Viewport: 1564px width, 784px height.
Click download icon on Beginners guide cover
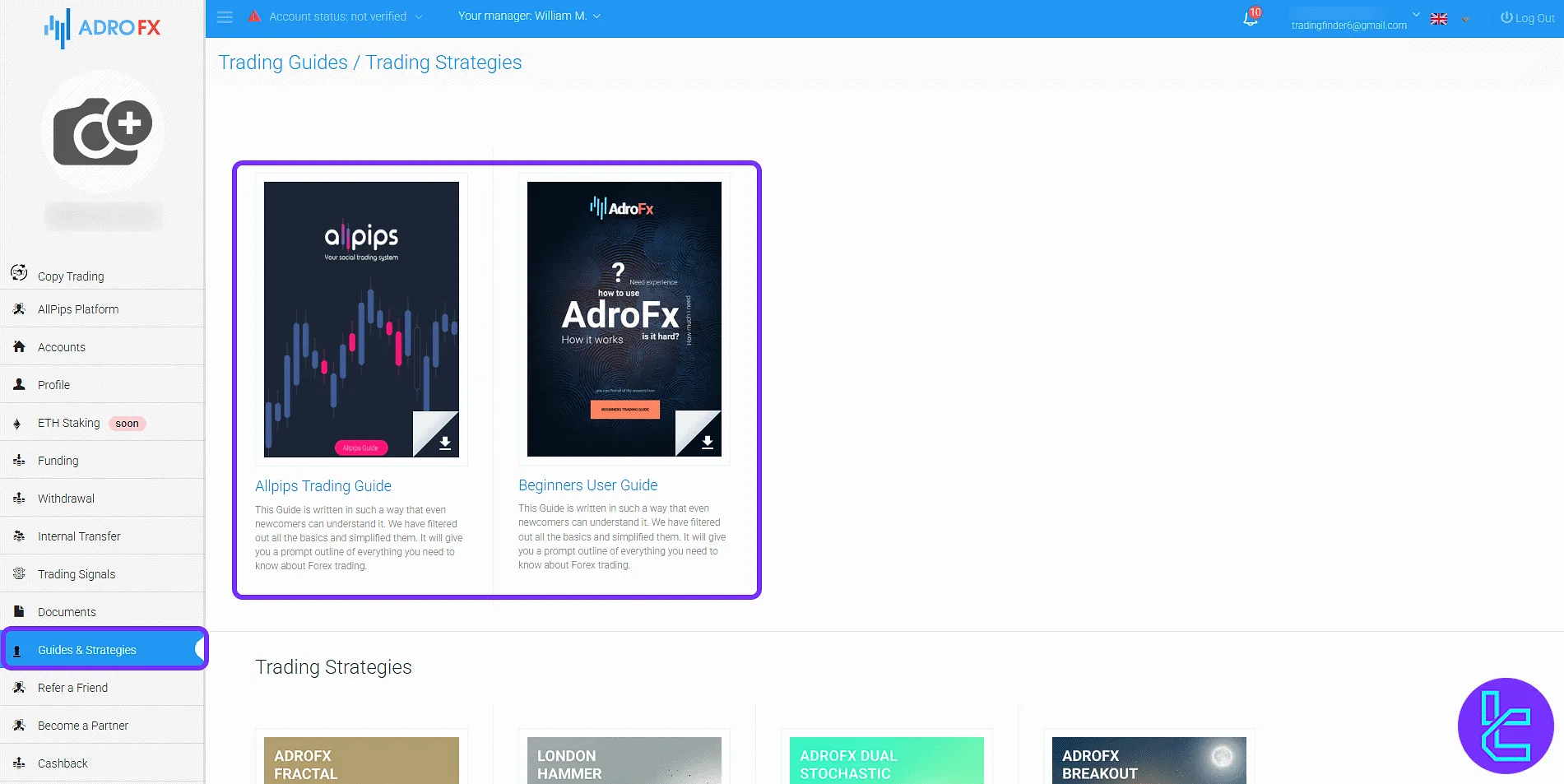click(708, 443)
